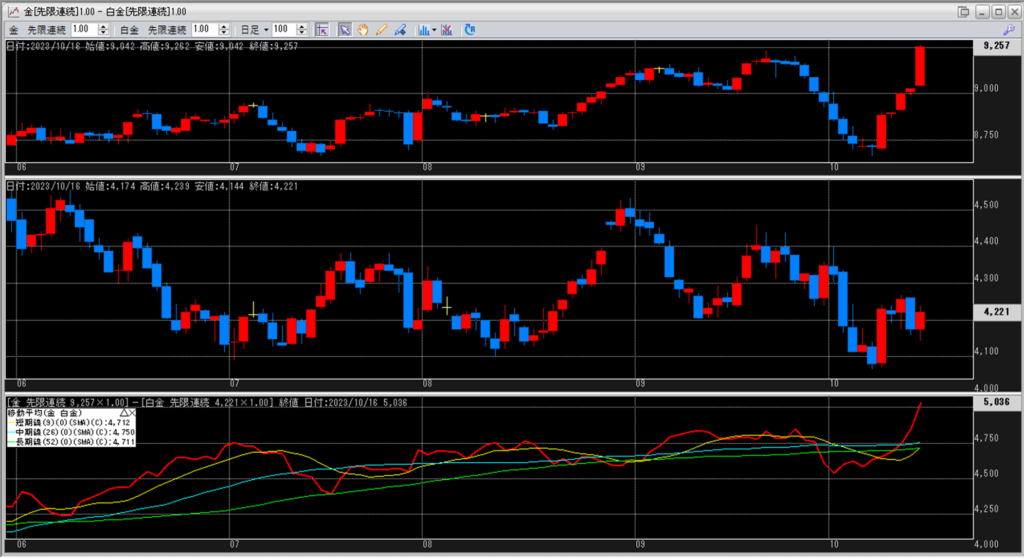This screenshot has height=558, width=1024.
Task: Close the 移動平均 legend box
Action: [x=133, y=412]
